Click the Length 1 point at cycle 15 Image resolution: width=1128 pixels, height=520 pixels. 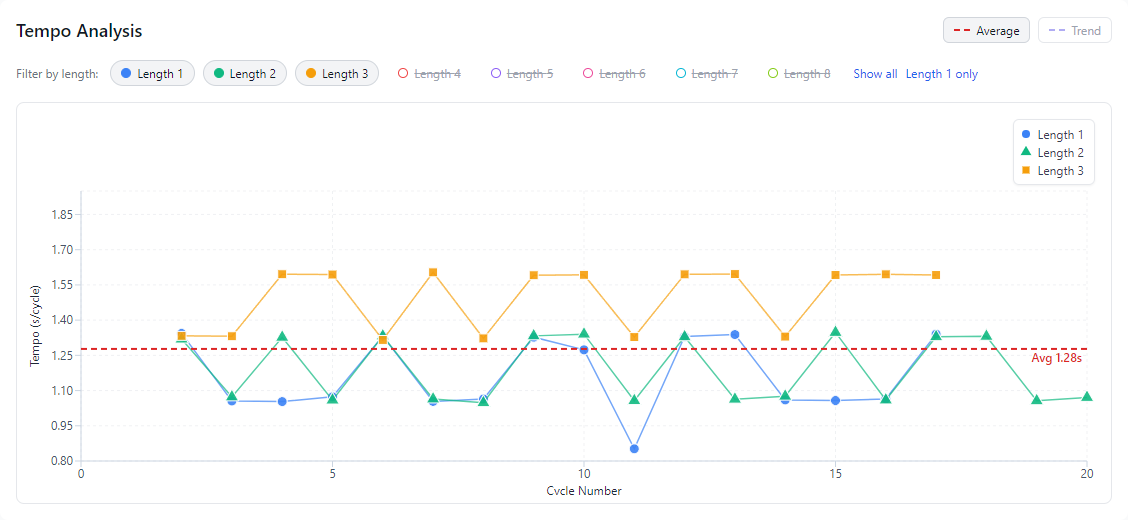pyautogui.click(x=835, y=401)
